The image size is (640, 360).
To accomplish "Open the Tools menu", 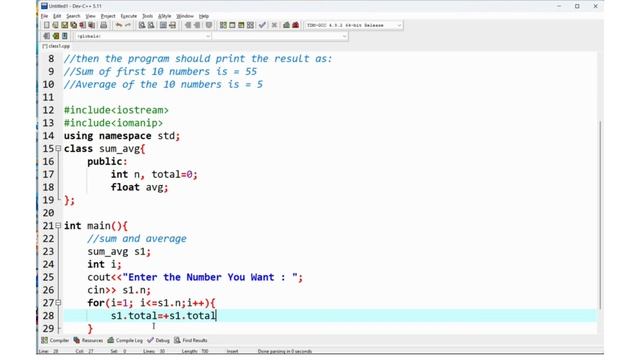I will [147, 16].
